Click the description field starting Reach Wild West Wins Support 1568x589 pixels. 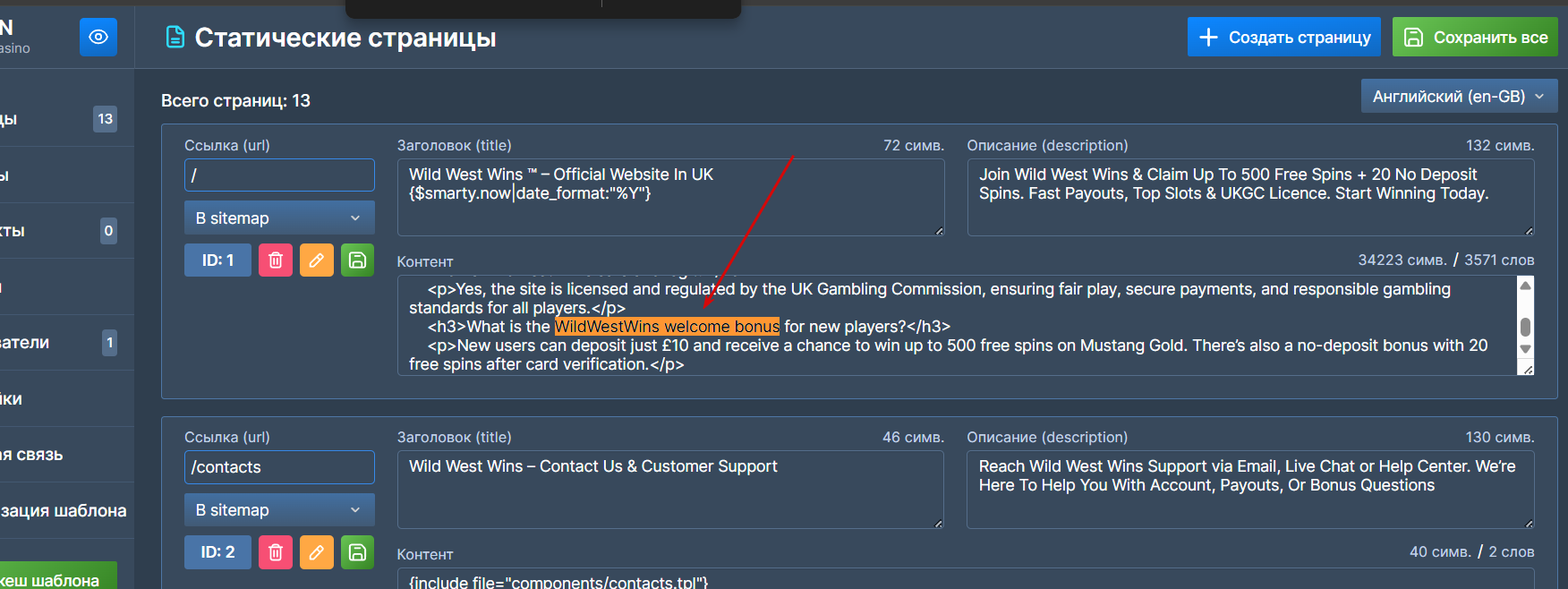[1250, 490]
